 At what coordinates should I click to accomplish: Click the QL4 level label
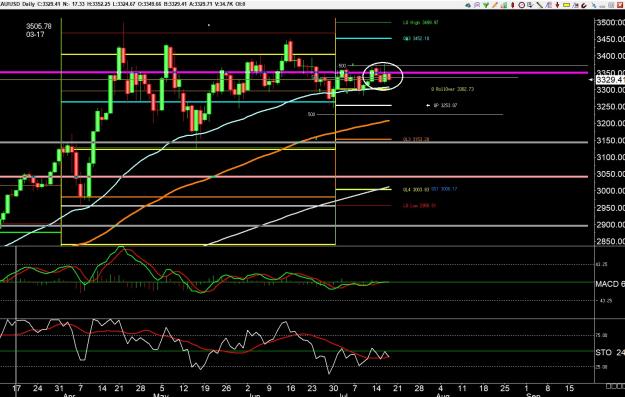416,190
